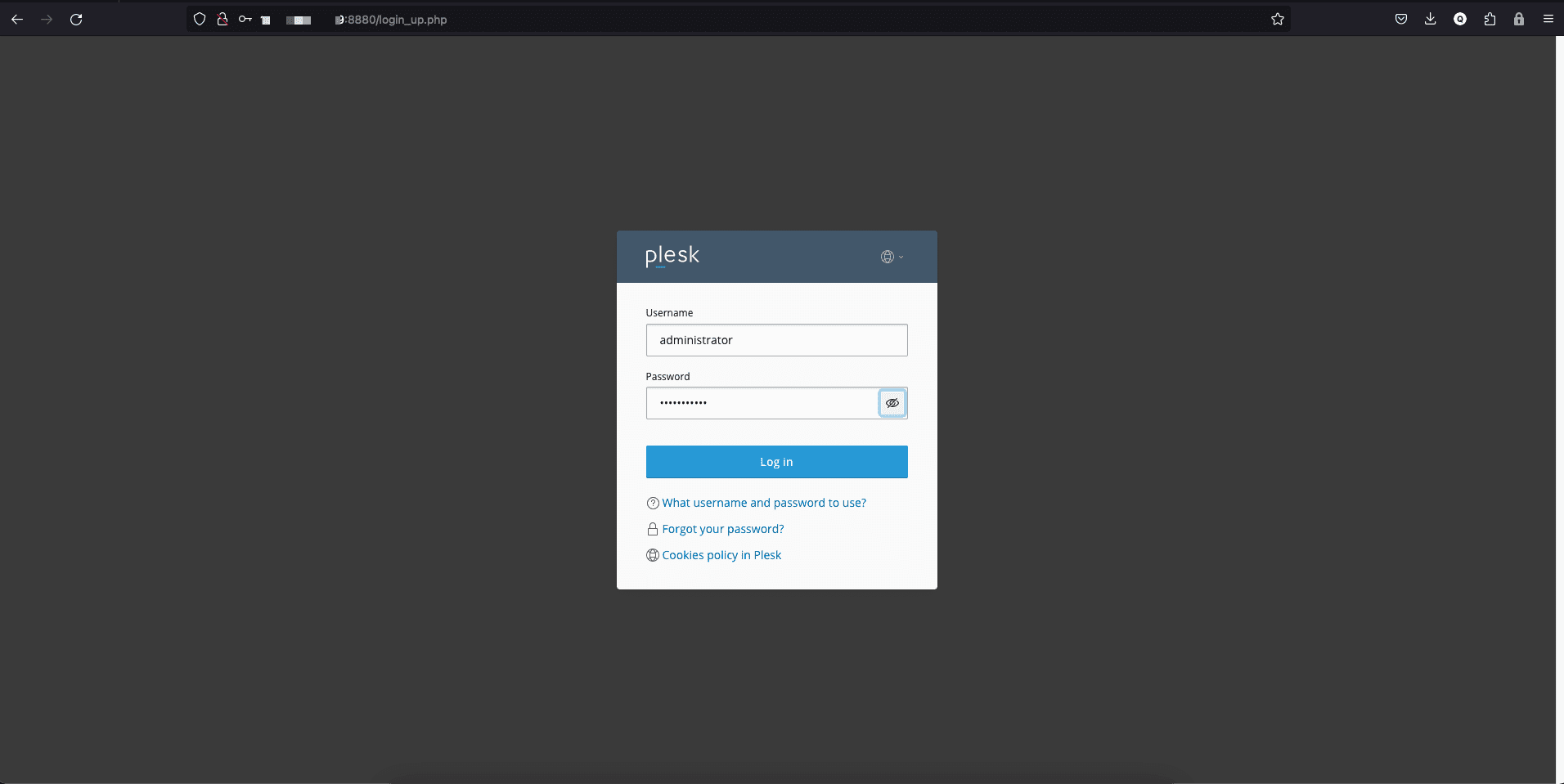Toggle password visibility with the eye icon
Screen dimensions: 1564x784
[892, 403]
